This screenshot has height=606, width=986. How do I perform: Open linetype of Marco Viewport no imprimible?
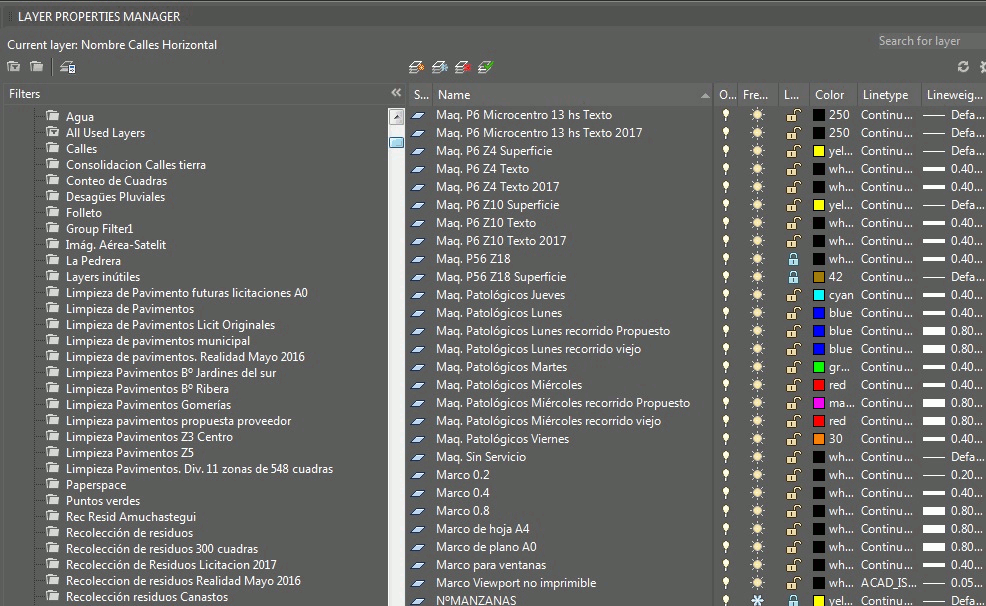(x=889, y=583)
